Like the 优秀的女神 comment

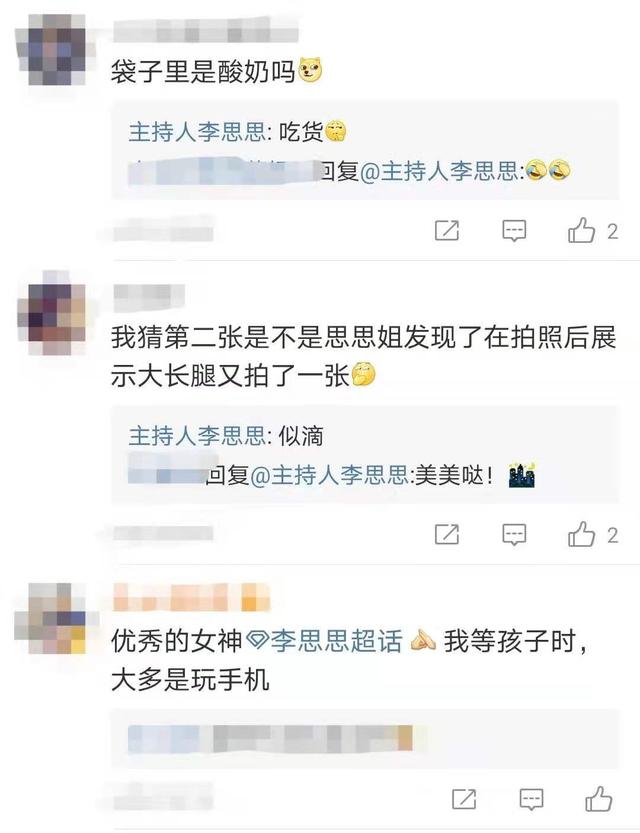(x=599, y=798)
